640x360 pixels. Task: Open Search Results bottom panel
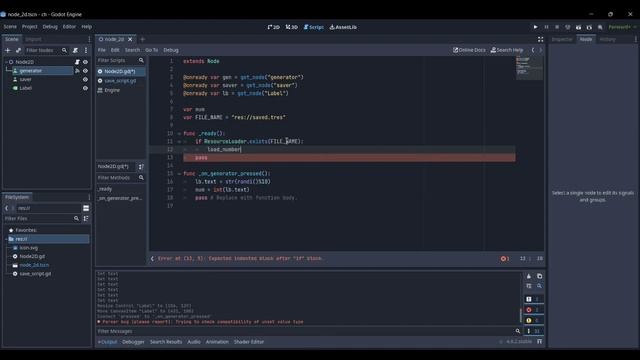point(166,342)
